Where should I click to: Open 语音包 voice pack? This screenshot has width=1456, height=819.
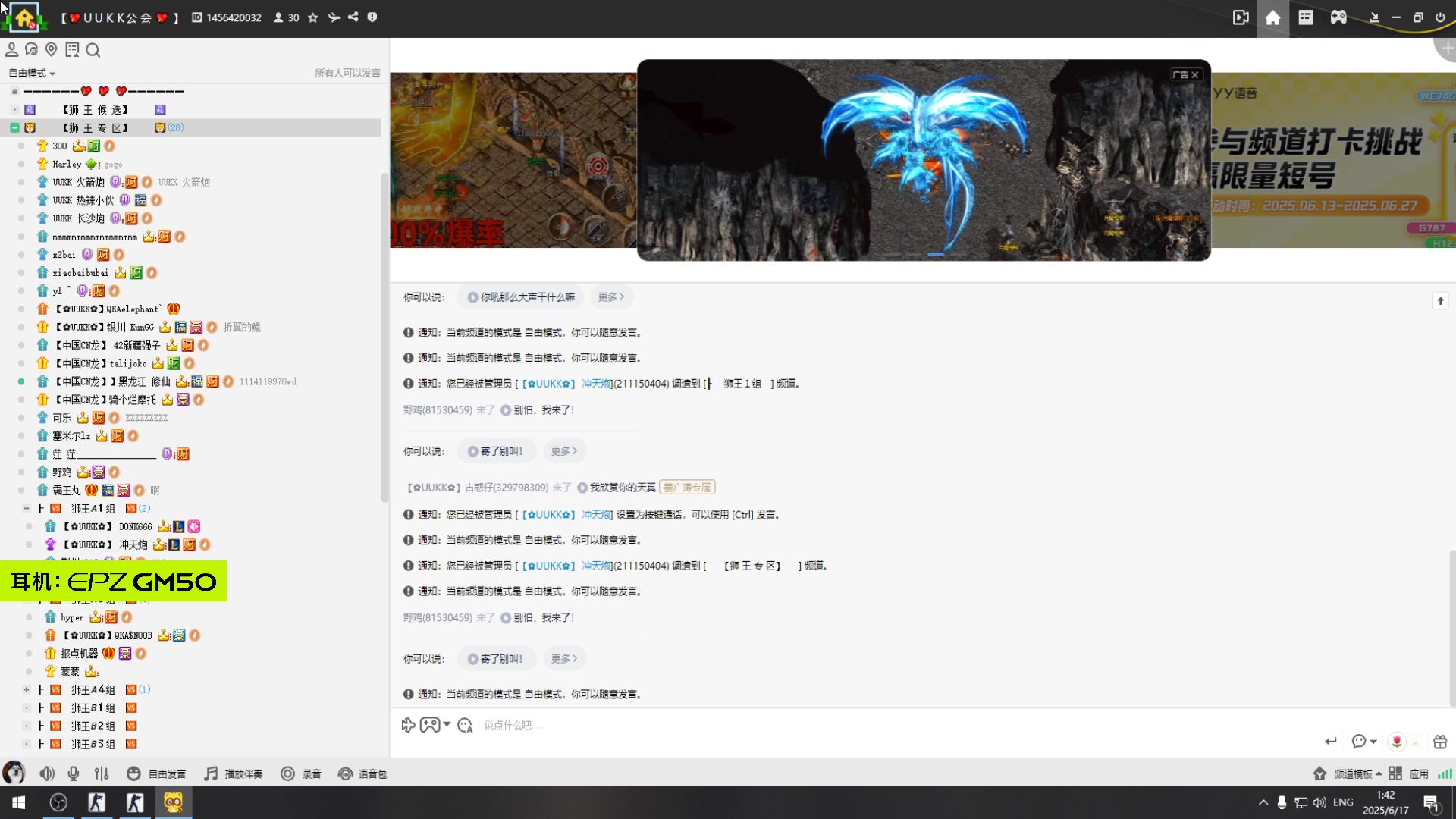363,773
